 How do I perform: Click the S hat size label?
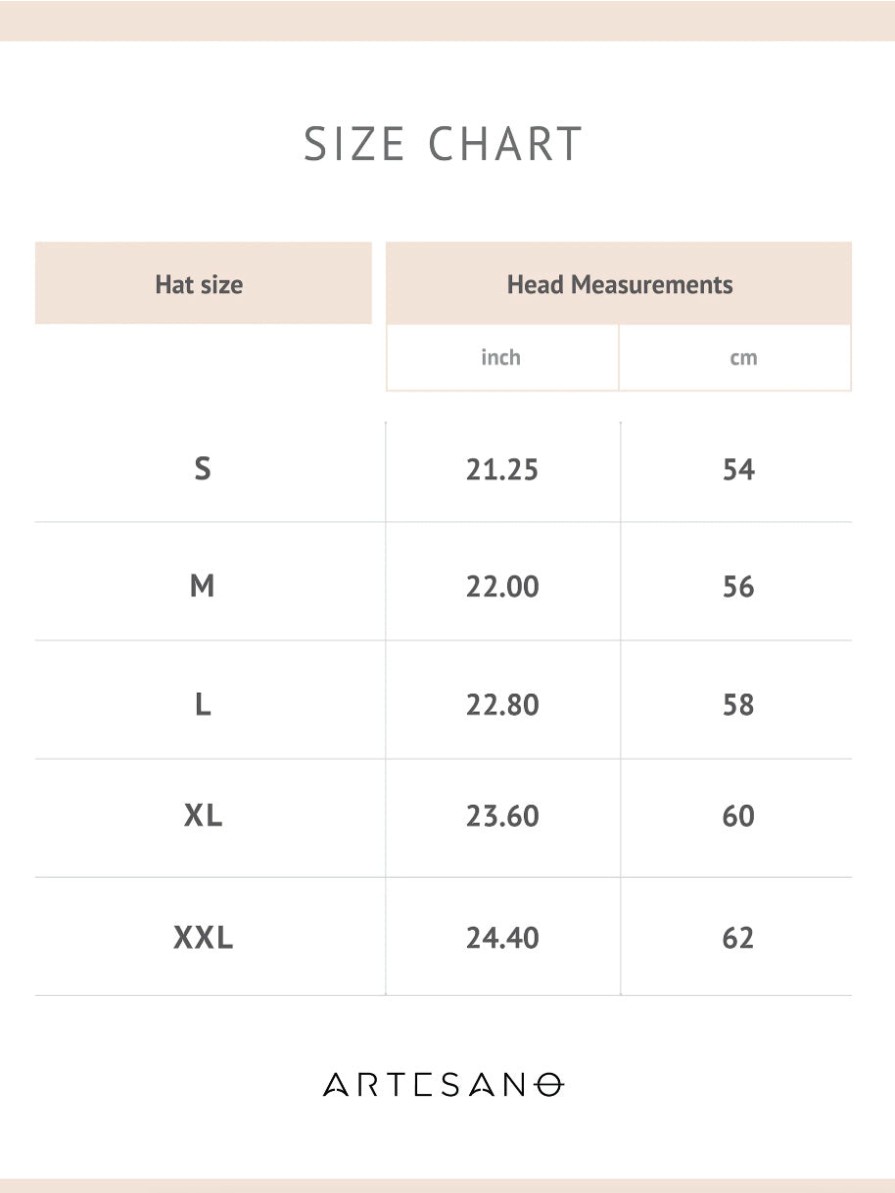[202, 468]
